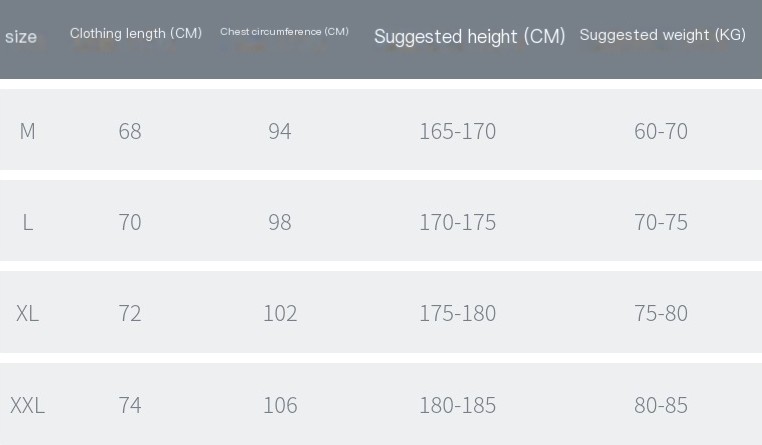Select the L size cell
Image resolution: width=762 pixels, height=445 pixels.
pyautogui.click(x=28, y=222)
